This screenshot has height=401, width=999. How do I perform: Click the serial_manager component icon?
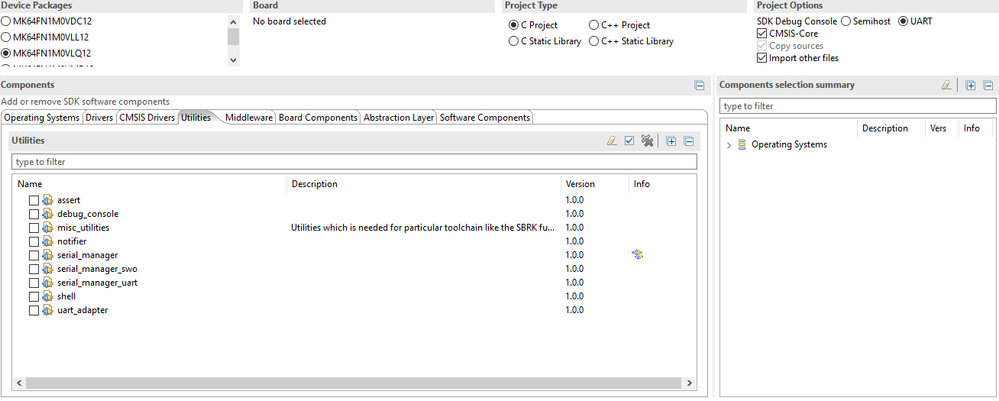click(x=48, y=255)
